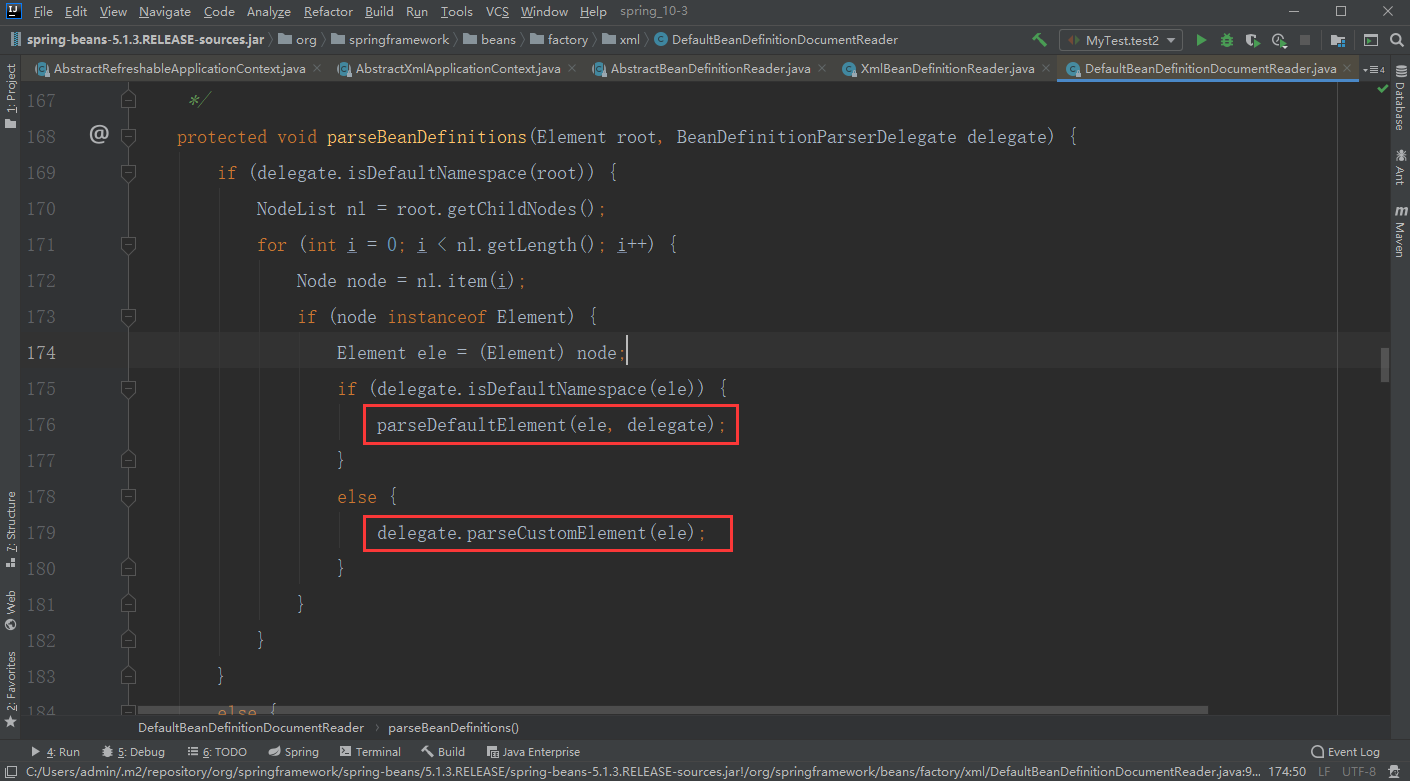This screenshot has height=781, width=1410.
Task: Collapse the instanceof block fold at line 173
Action: click(x=128, y=317)
